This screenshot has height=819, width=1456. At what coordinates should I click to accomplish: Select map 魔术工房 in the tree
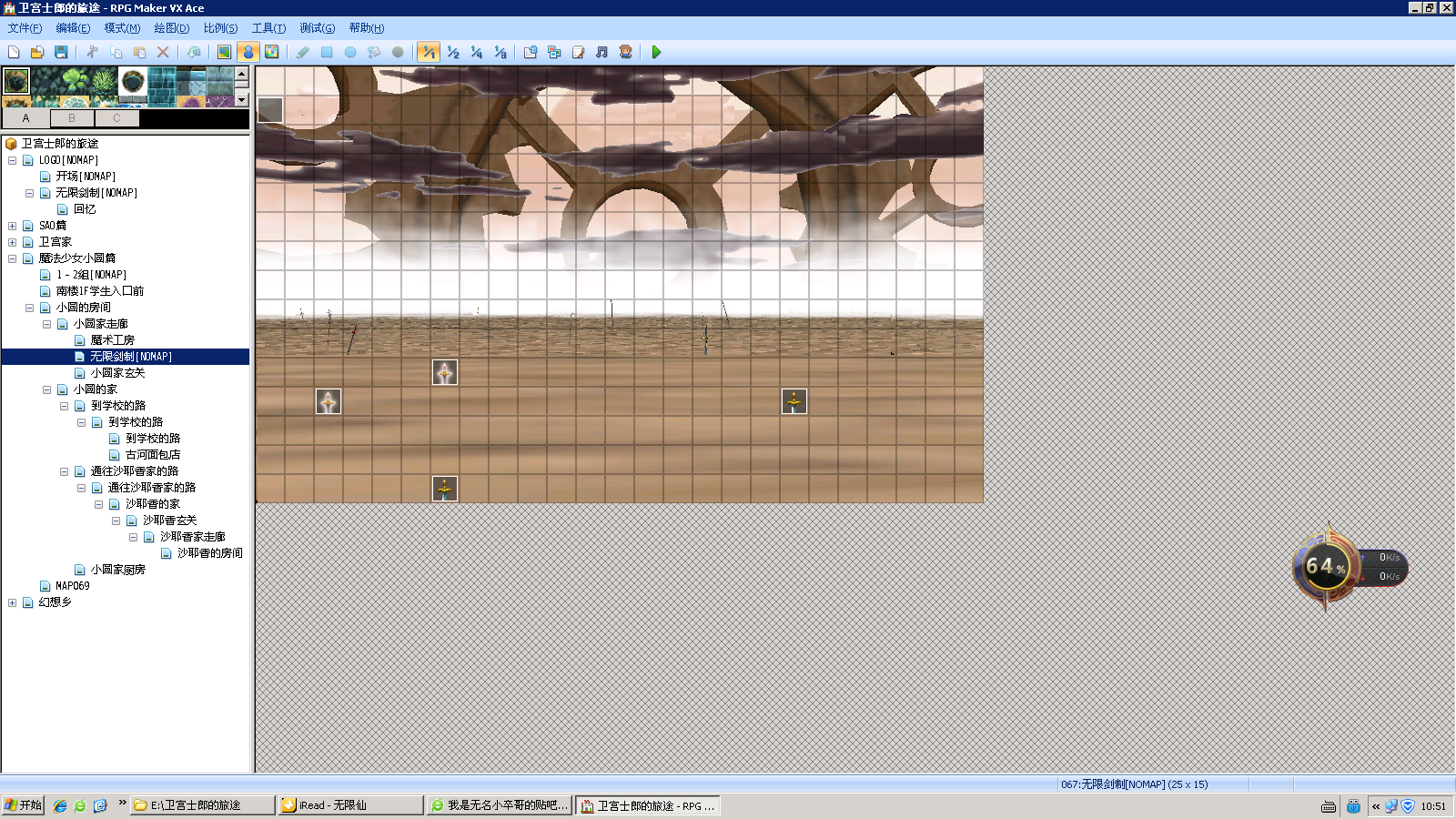click(112, 340)
